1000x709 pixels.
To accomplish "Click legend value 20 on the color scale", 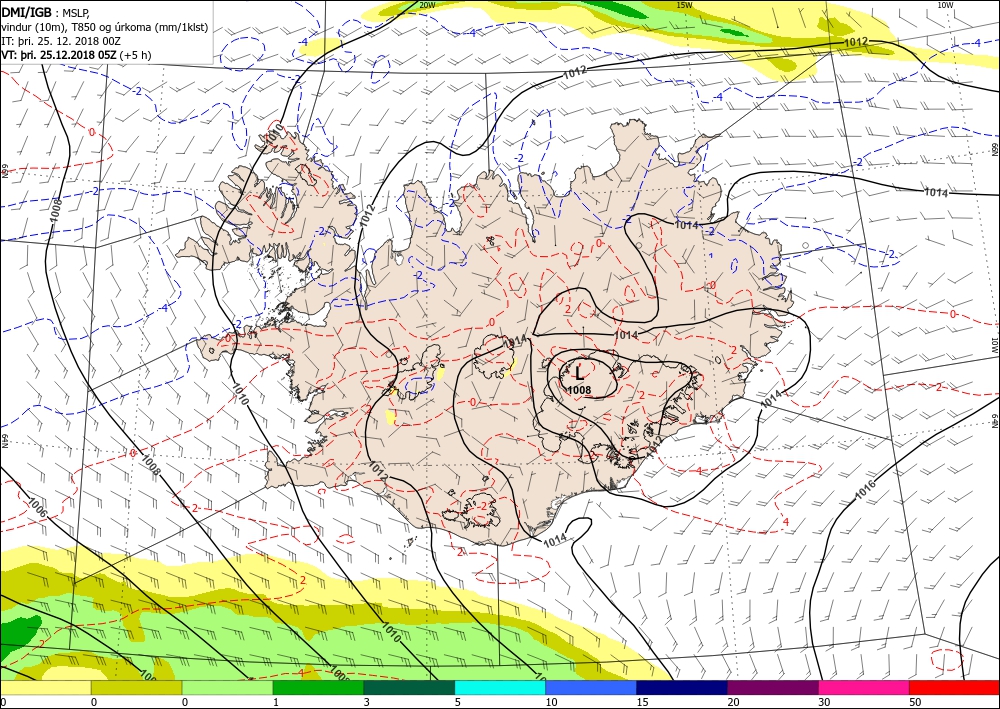I will coord(733,702).
